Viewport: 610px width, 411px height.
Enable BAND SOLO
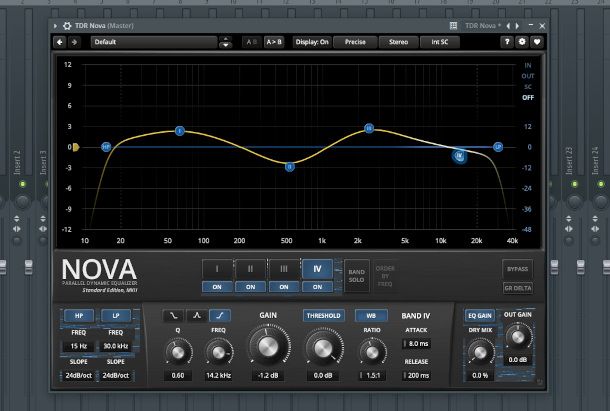[x=356, y=276]
